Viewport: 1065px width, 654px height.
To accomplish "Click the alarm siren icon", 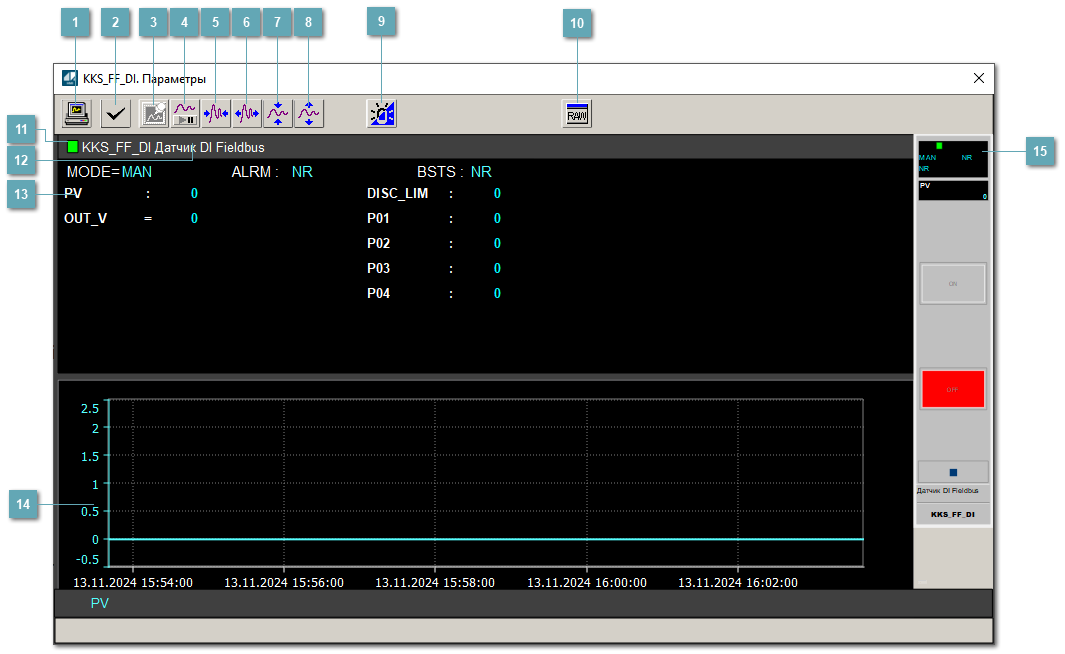I will tap(381, 114).
